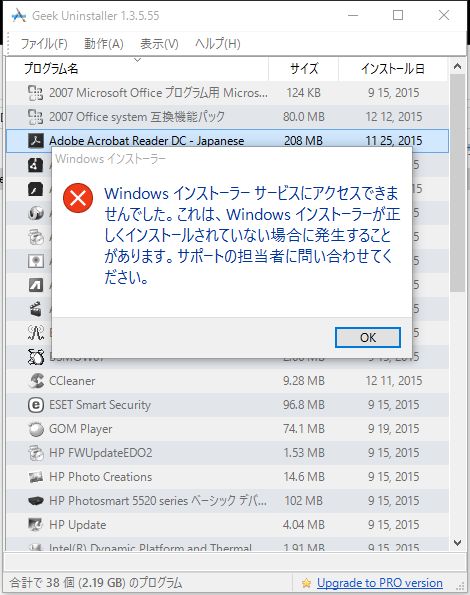Open the 表示(V) menu

click(159, 44)
